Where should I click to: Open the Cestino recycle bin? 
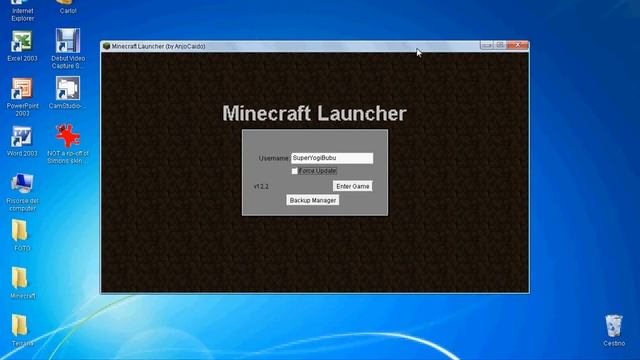[614, 331]
